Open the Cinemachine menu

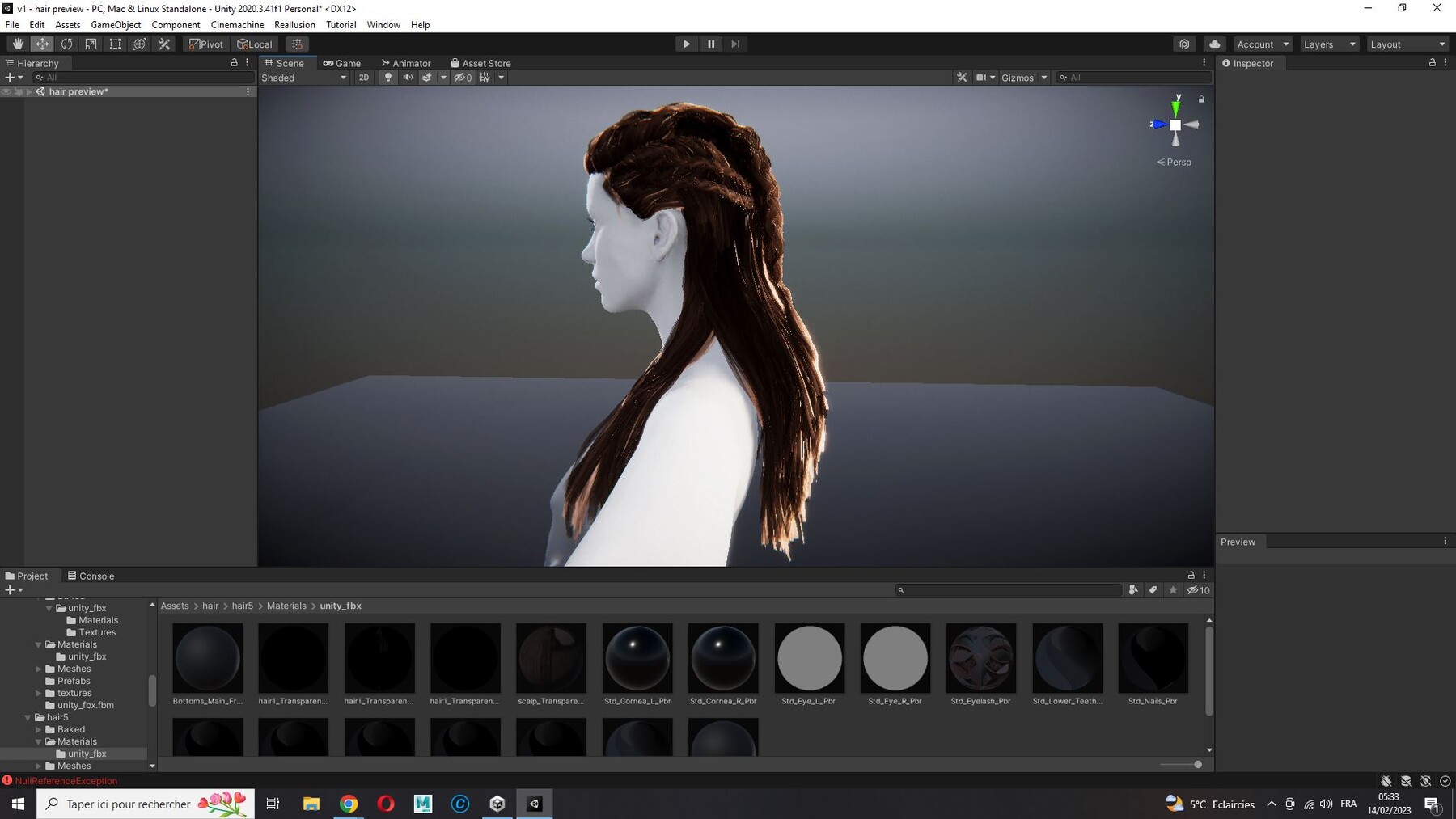tap(237, 25)
